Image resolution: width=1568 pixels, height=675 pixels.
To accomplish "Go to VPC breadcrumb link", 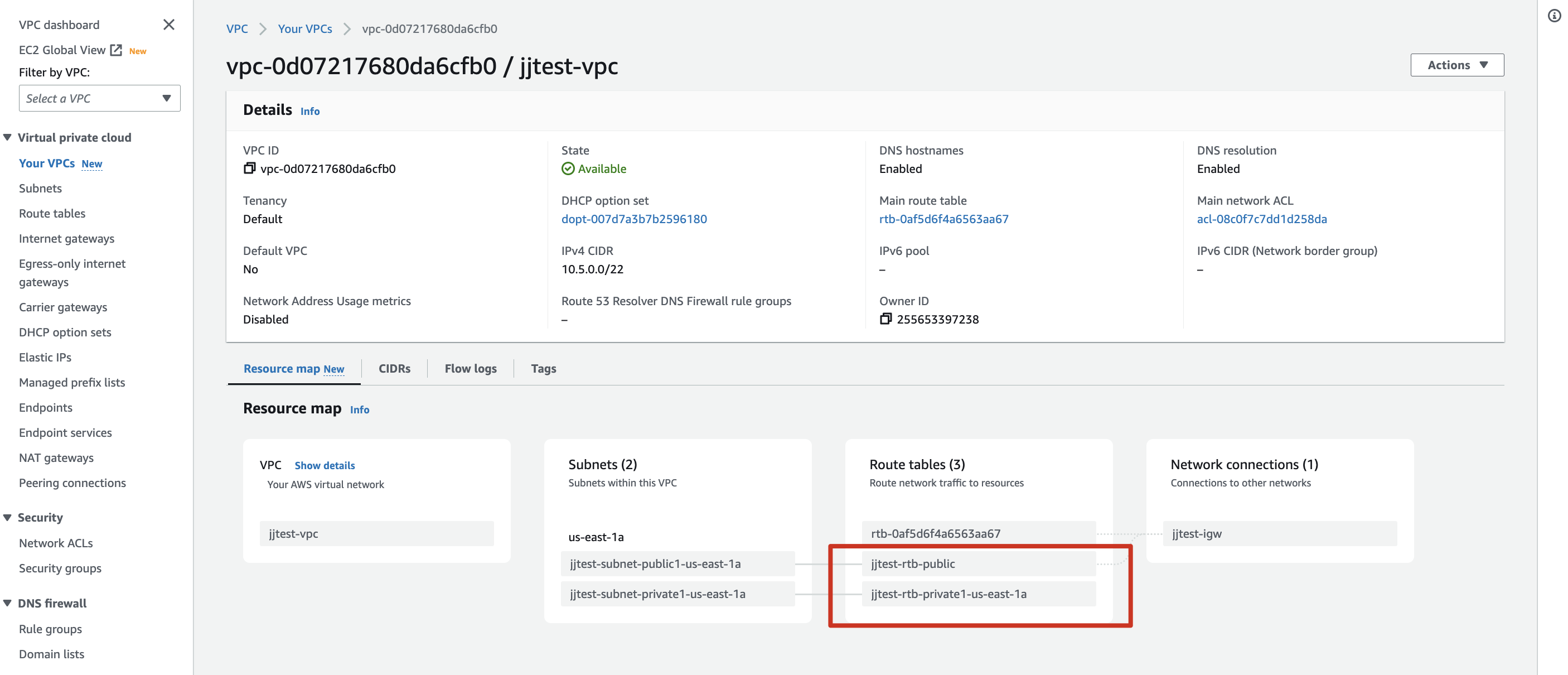I will pyautogui.click(x=237, y=28).
